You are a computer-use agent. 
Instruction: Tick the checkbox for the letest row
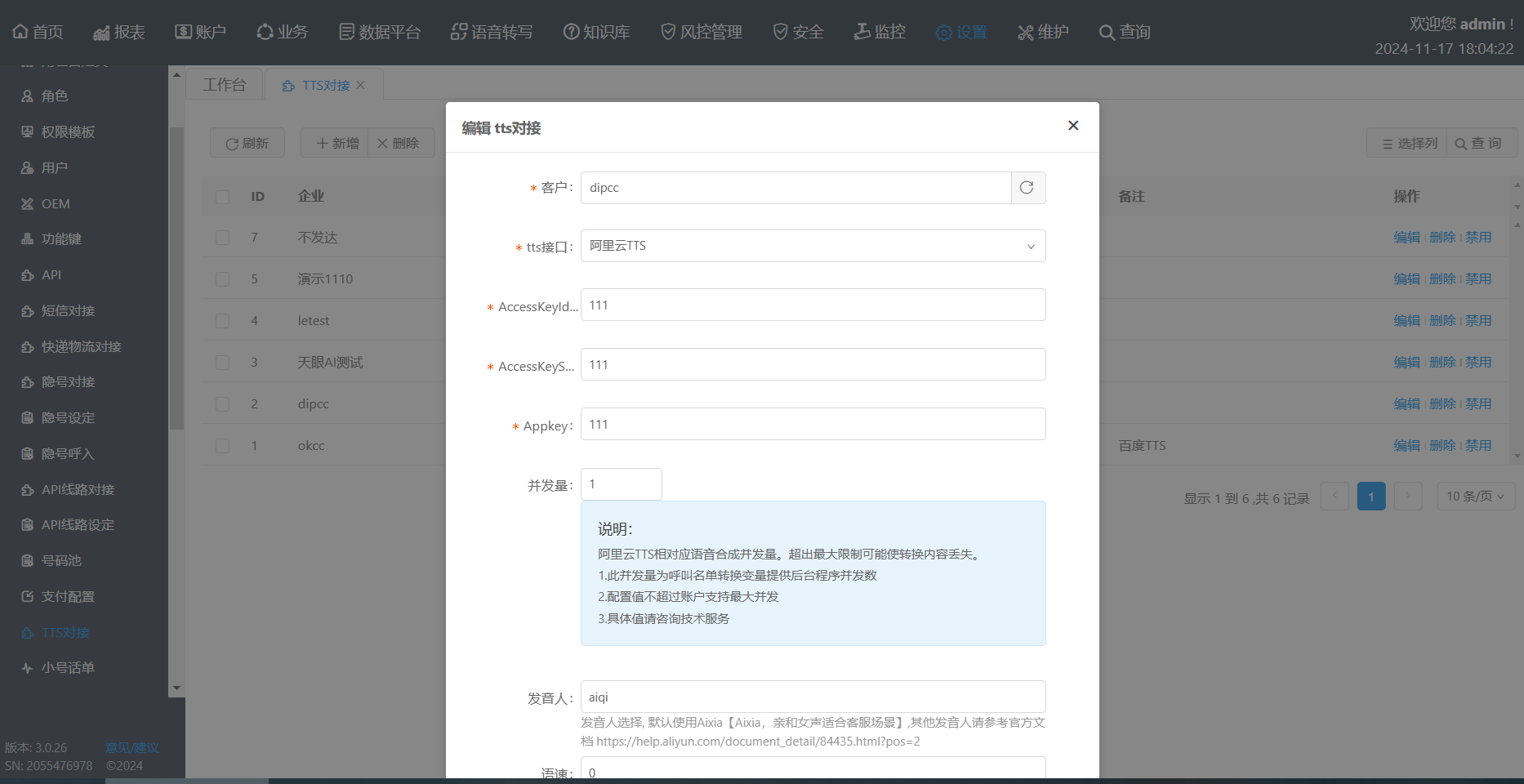222,321
